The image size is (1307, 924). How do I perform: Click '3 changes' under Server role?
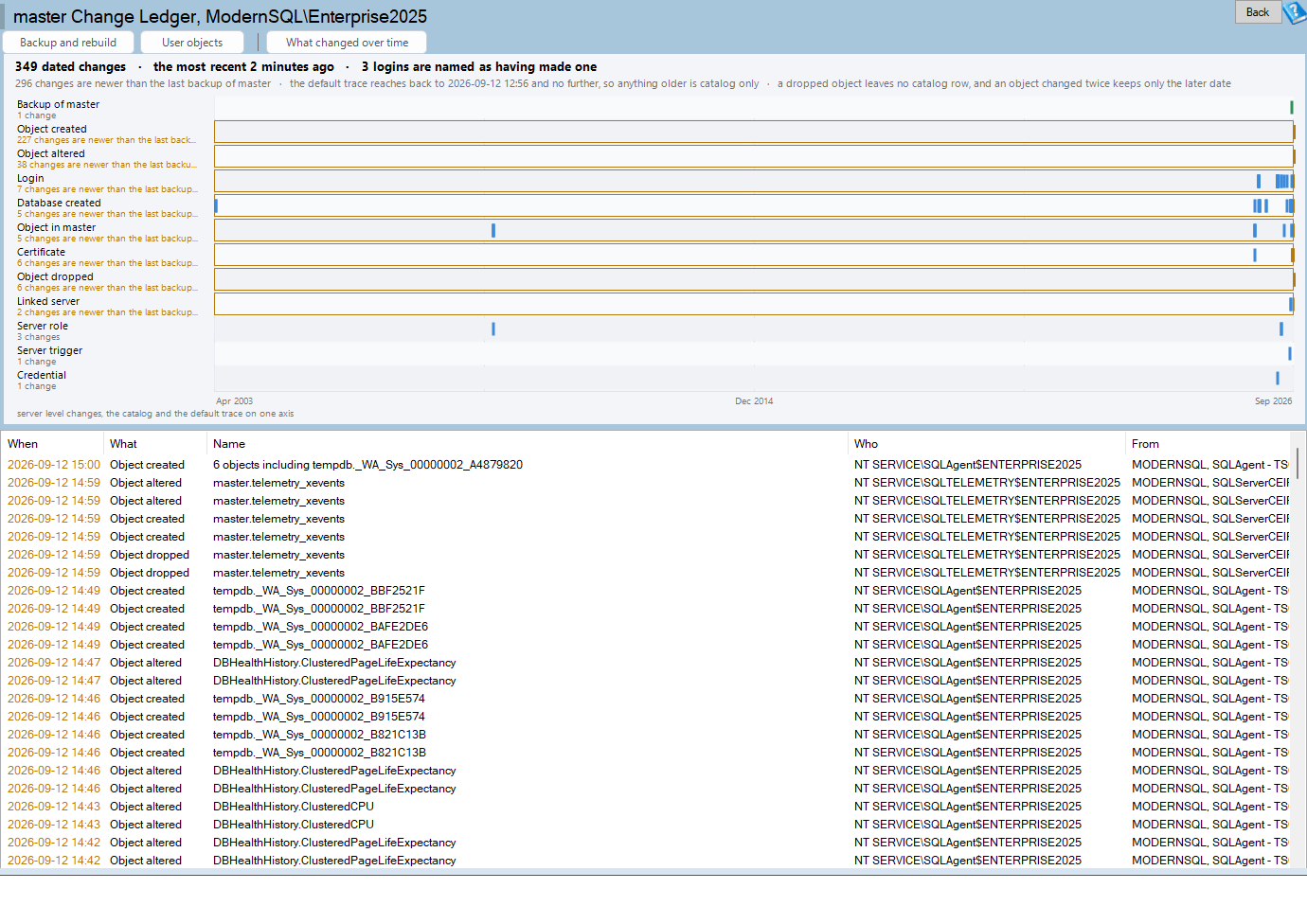pos(38,337)
